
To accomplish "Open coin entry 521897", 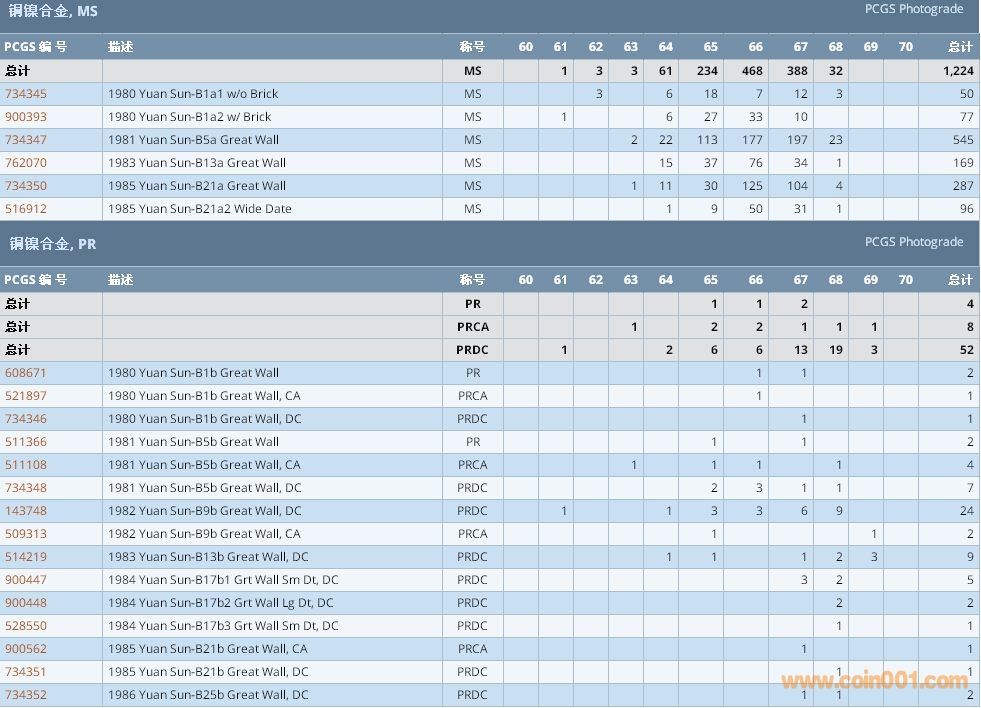I will [26, 396].
